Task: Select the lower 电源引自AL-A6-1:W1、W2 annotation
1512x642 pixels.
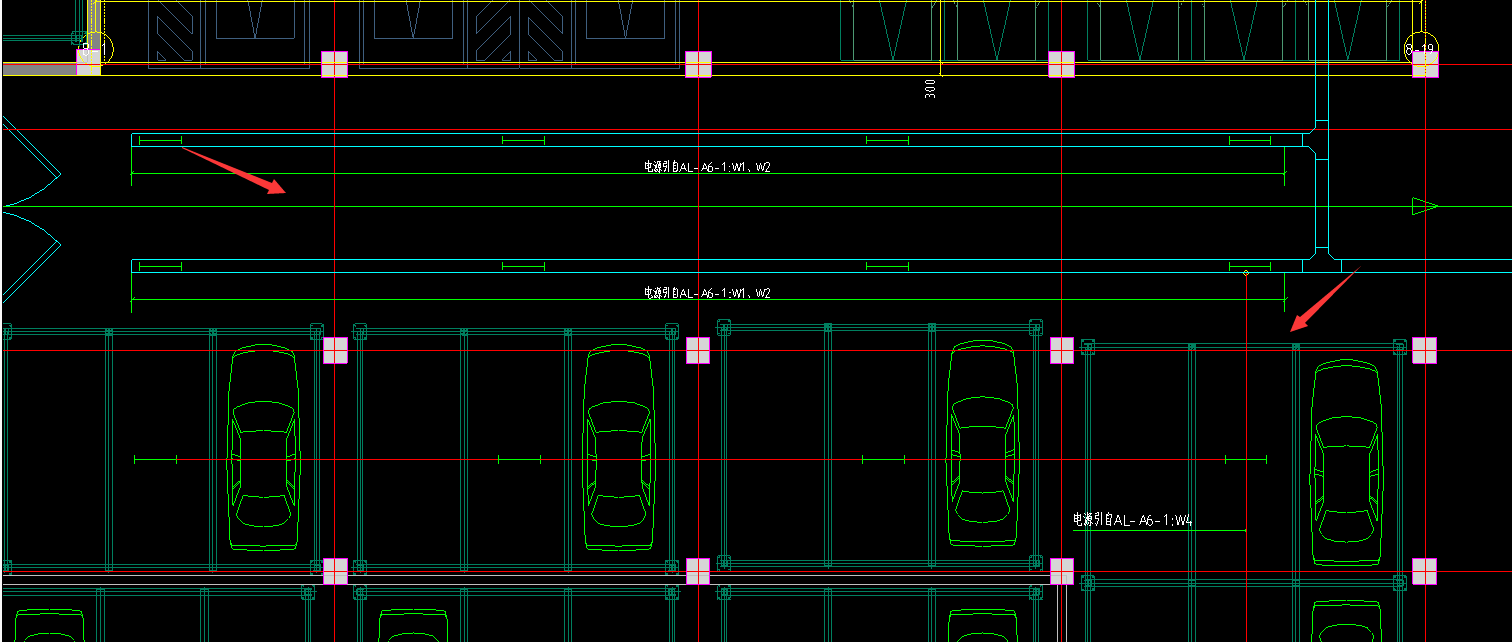Action: coord(707,293)
